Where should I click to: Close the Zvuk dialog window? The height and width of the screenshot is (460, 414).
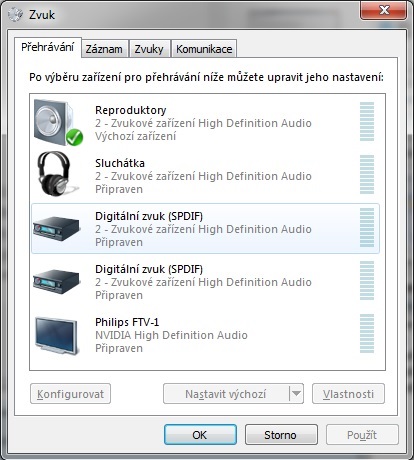coord(383,10)
